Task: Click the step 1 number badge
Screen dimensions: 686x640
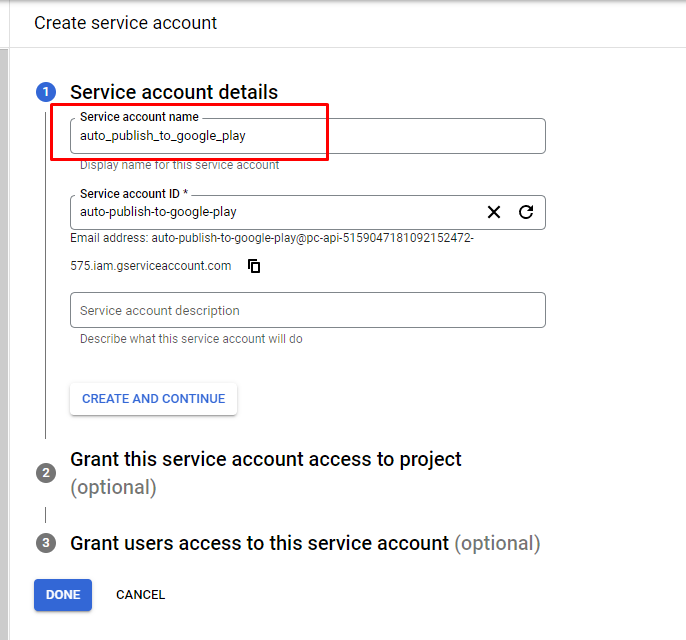Action: [x=46, y=93]
